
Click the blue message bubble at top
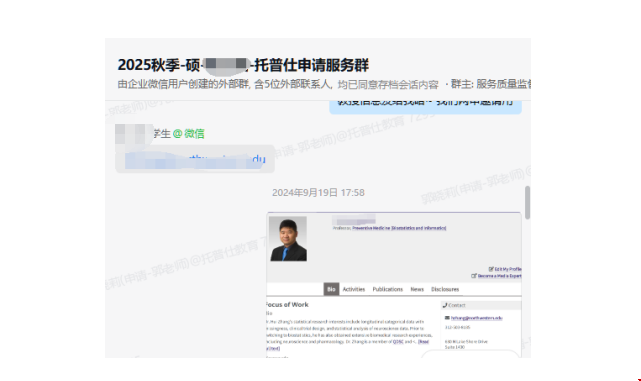[426, 107]
